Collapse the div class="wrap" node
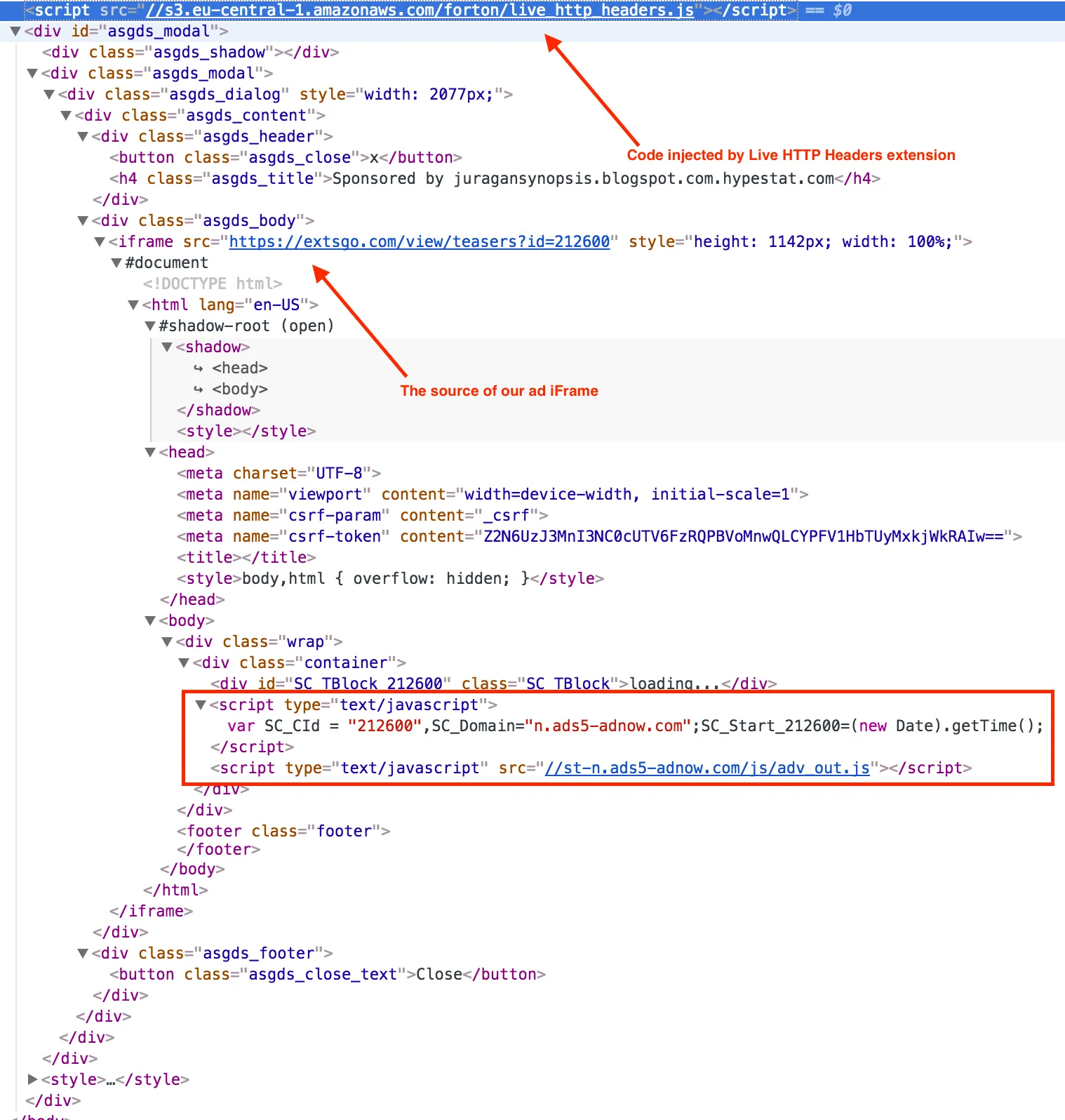The width and height of the screenshot is (1065, 1120). coord(167,642)
